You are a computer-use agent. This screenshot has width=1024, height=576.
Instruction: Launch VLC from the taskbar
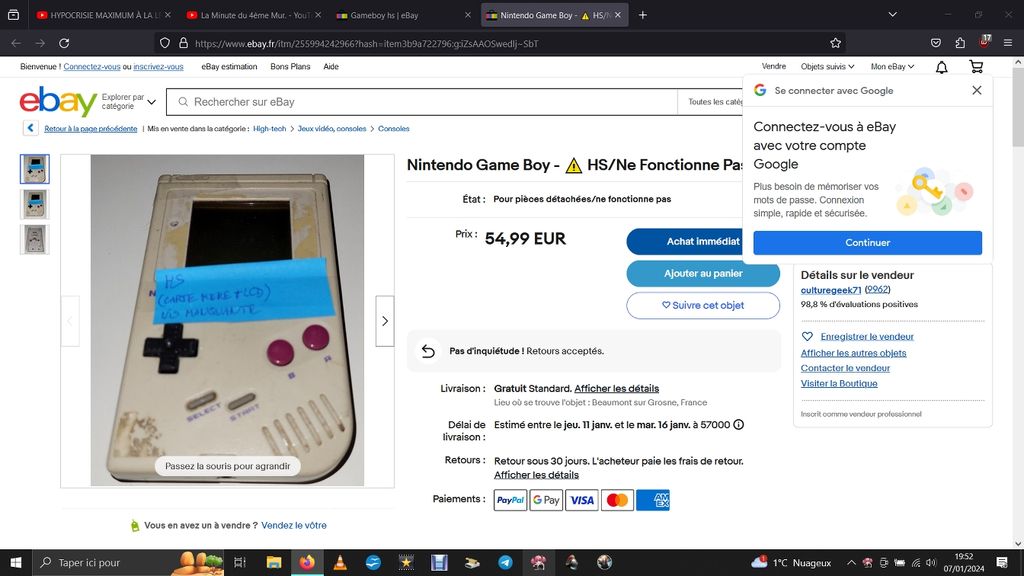point(340,562)
